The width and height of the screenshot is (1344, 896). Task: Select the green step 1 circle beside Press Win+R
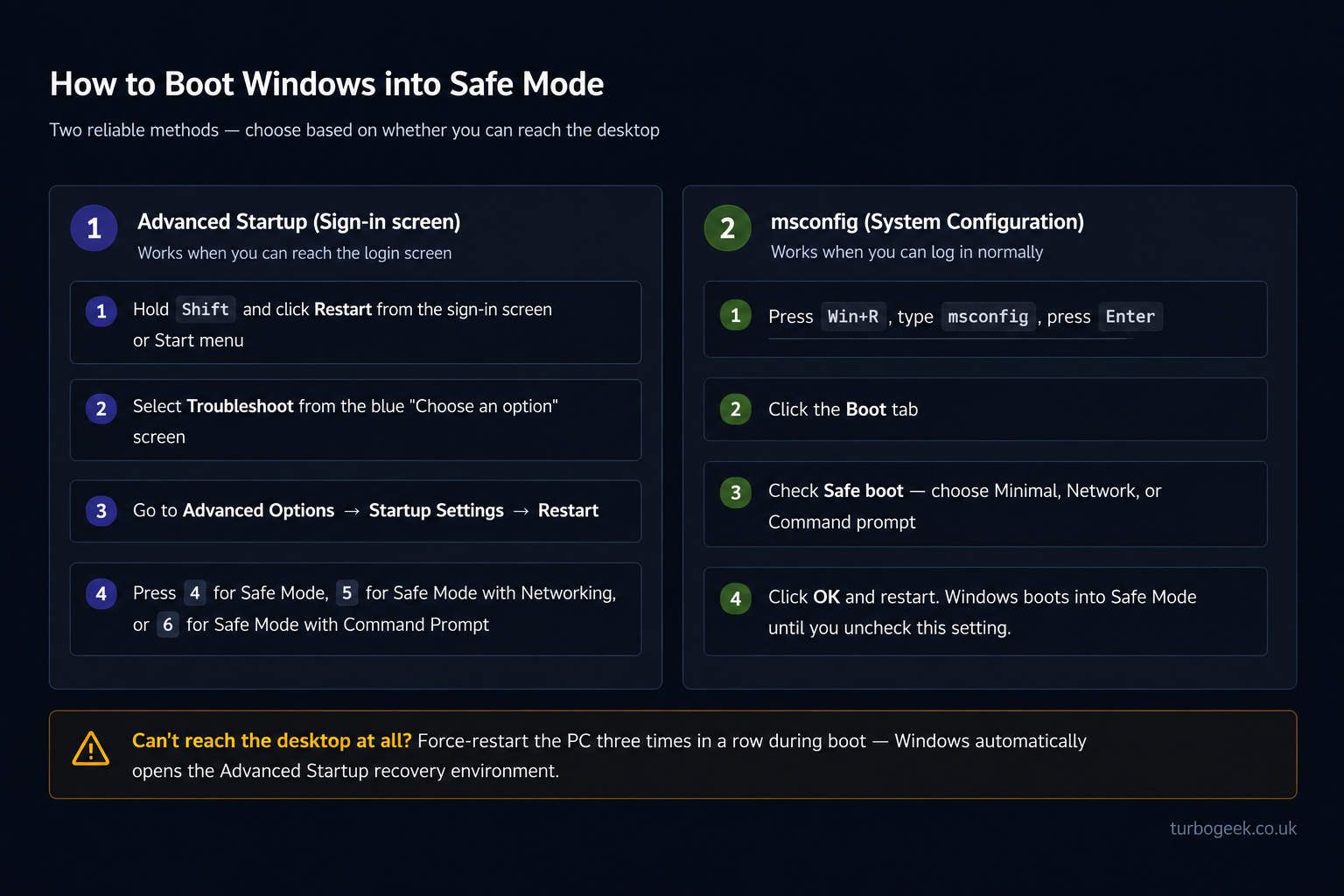tap(735, 315)
